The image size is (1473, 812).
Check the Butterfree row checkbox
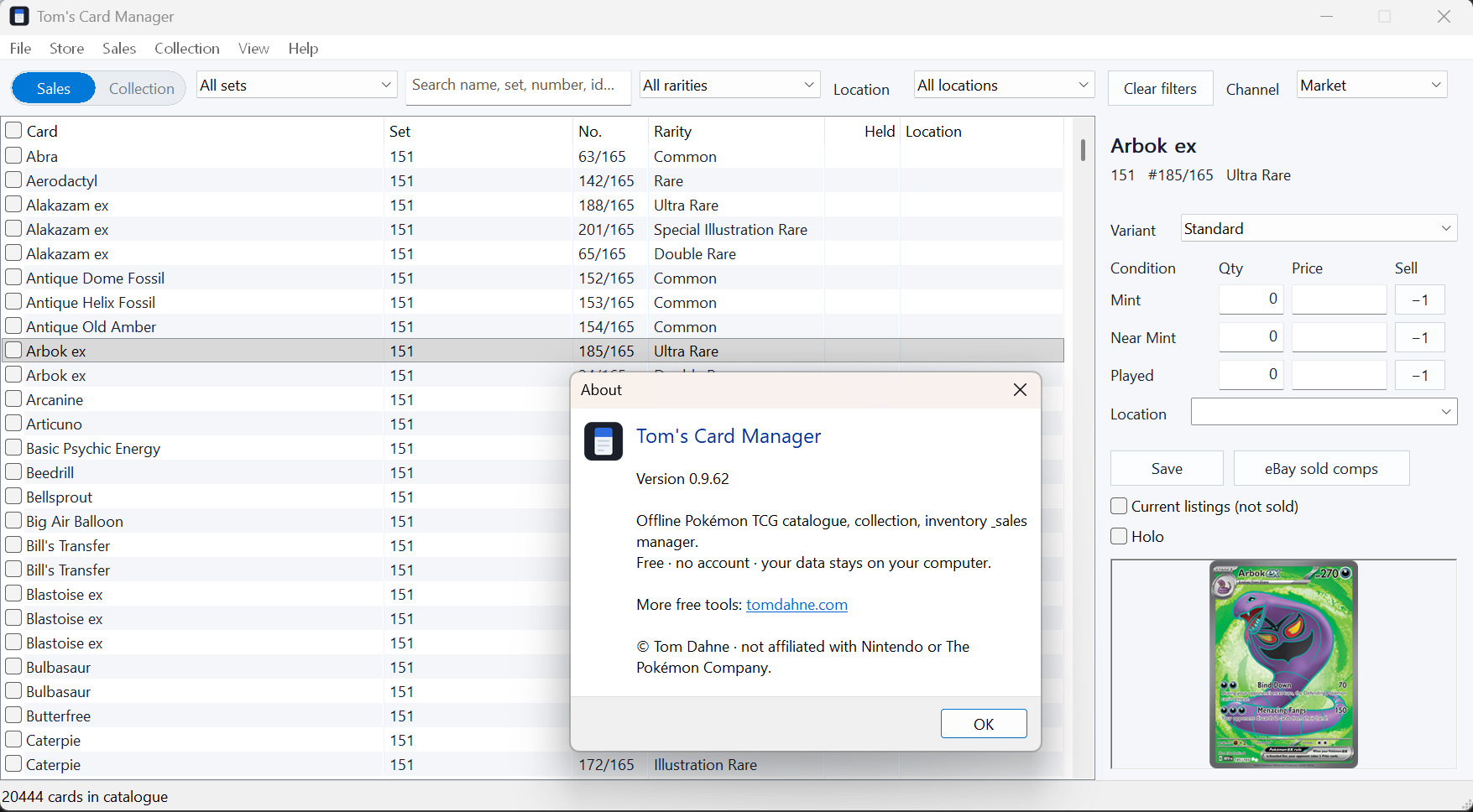tap(13, 715)
